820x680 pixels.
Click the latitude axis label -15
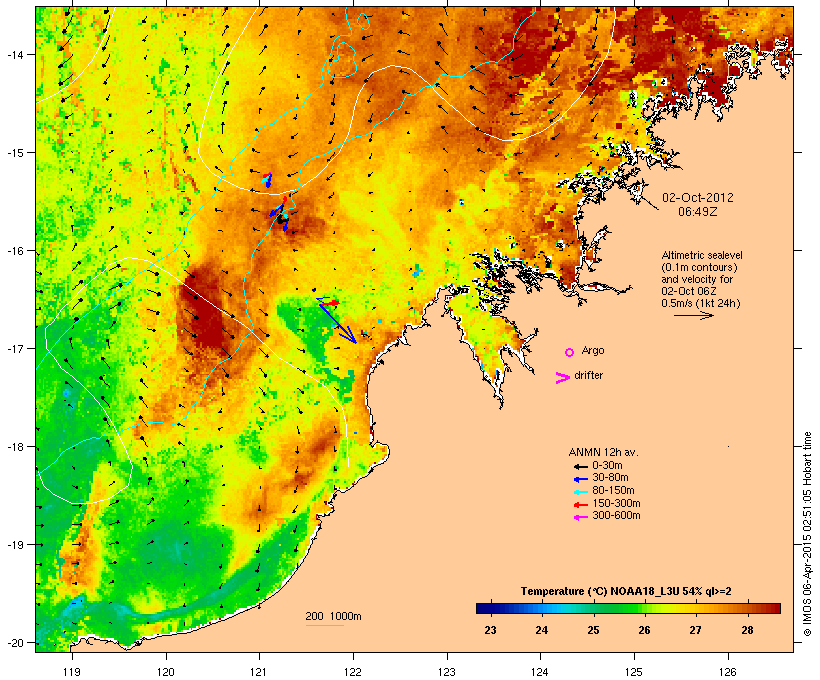coord(14,153)
